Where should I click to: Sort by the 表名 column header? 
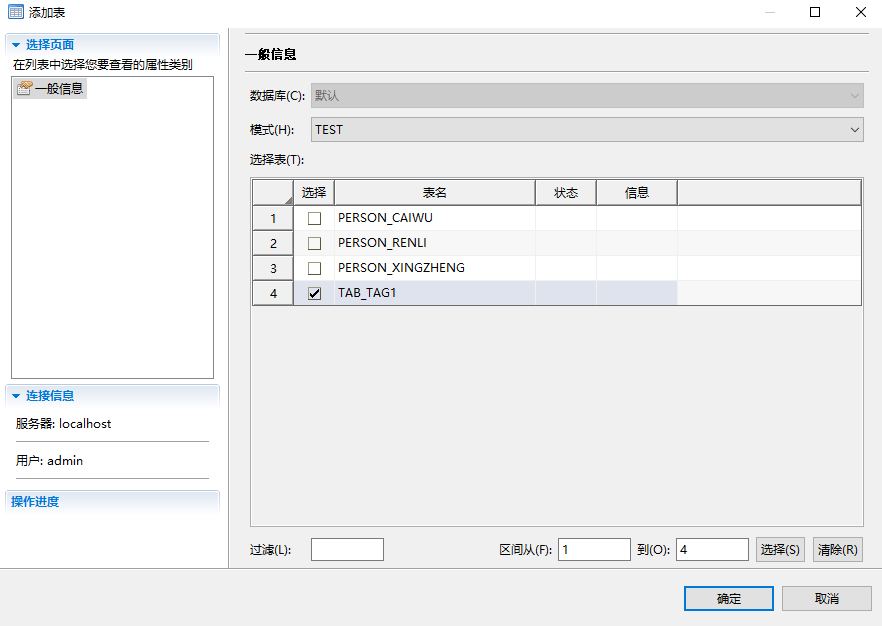(434, 193)
